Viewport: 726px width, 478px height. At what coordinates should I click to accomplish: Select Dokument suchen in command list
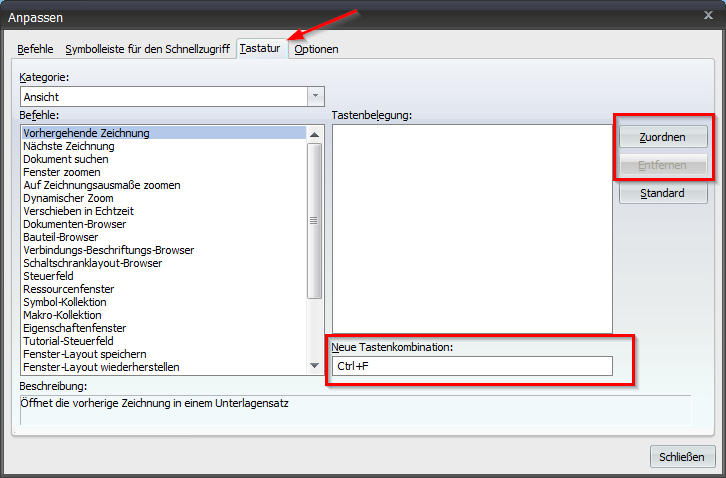pyautogui.click(x=66, y=159)
